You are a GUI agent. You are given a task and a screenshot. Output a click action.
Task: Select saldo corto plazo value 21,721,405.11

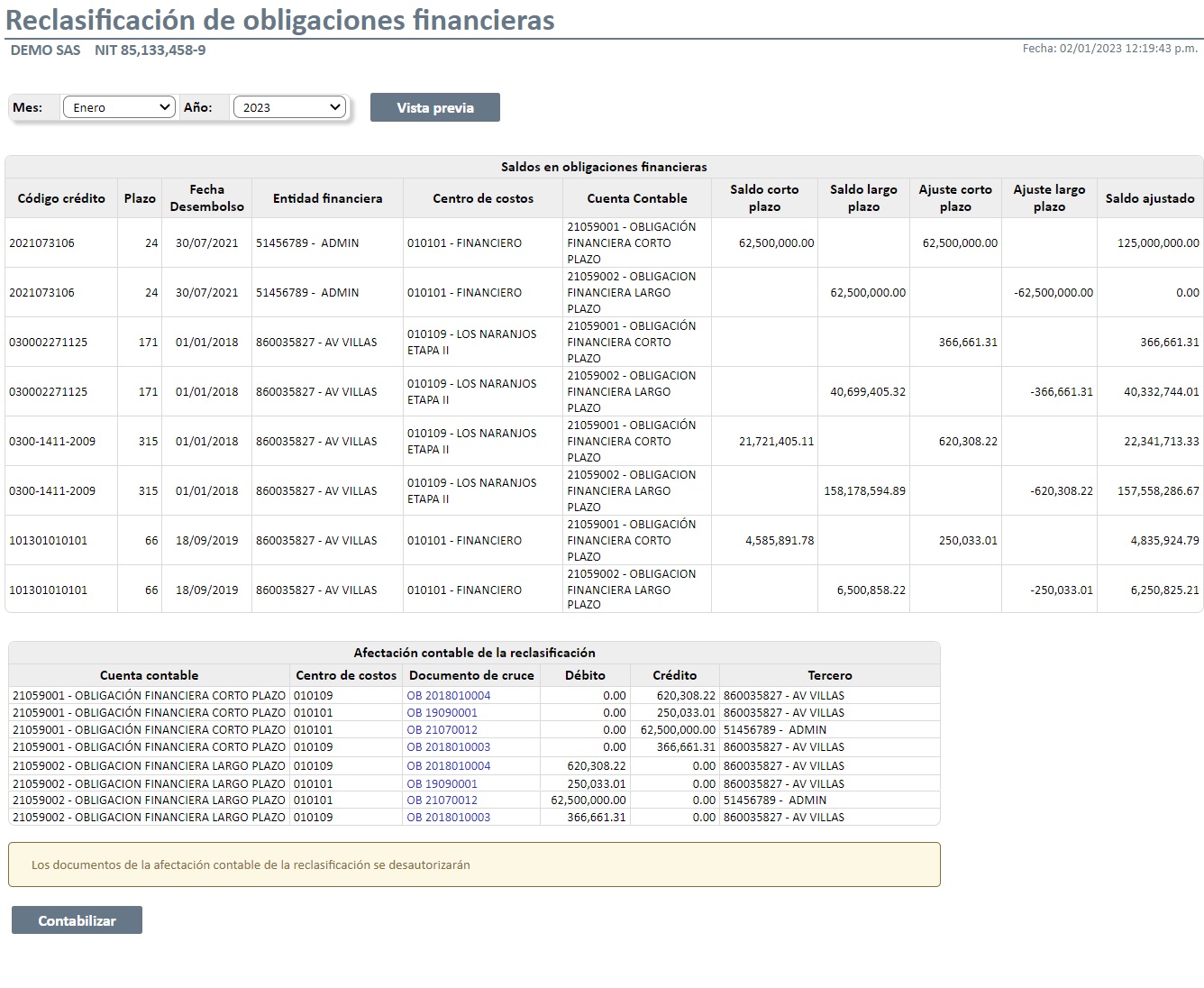pos(776,442)
